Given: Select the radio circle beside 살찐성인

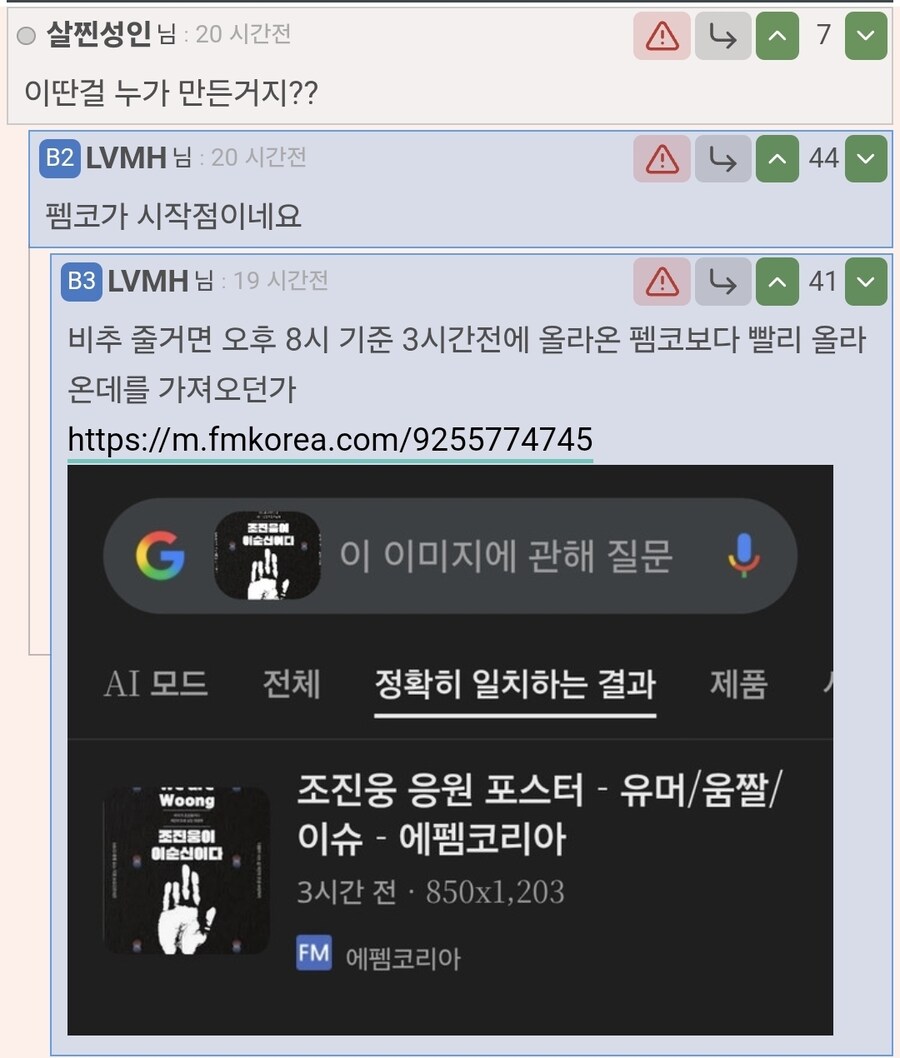Looking at the screenshot, I should (x=26, y=35).
